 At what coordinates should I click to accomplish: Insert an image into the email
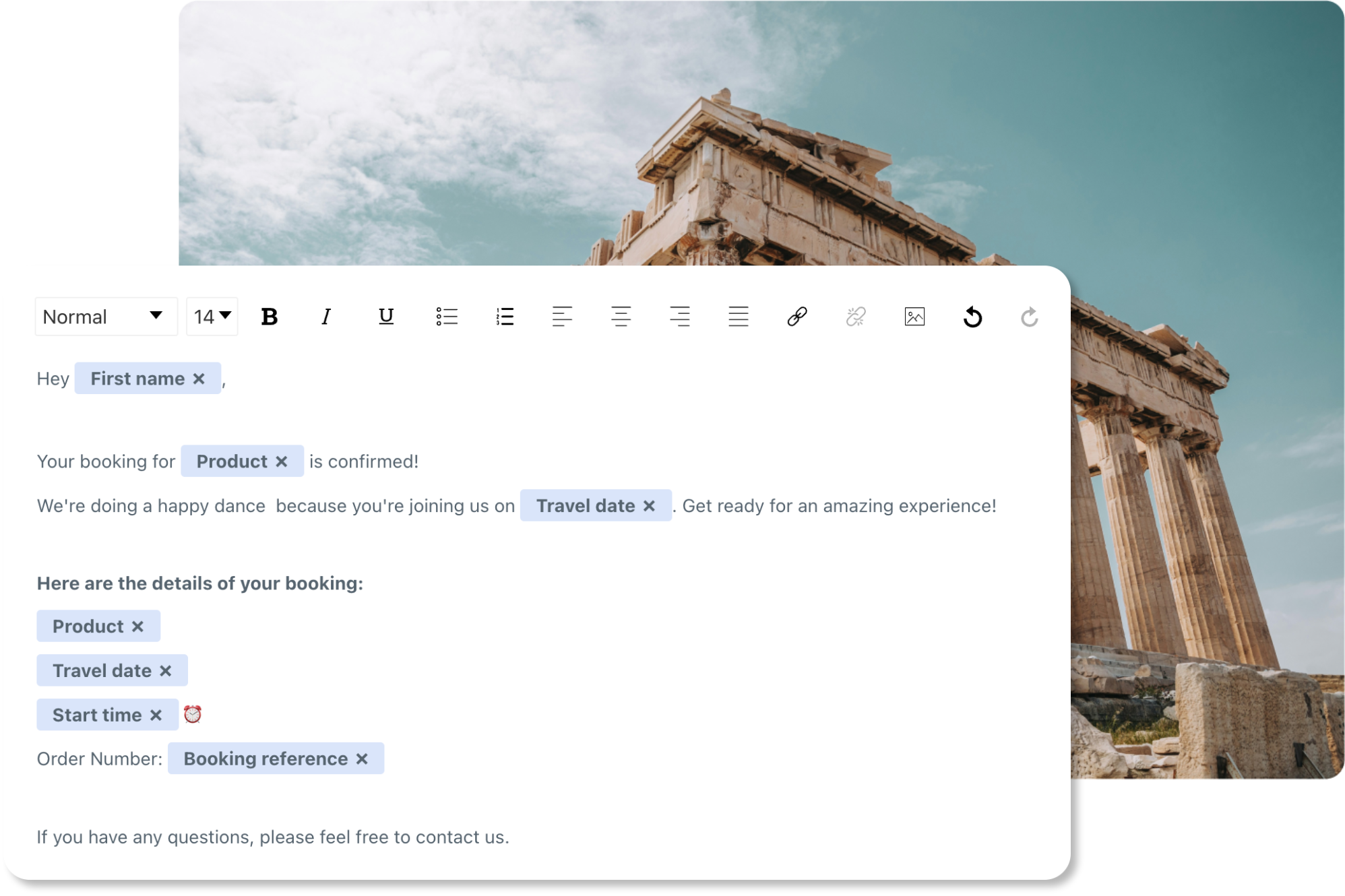pos(914,317)
